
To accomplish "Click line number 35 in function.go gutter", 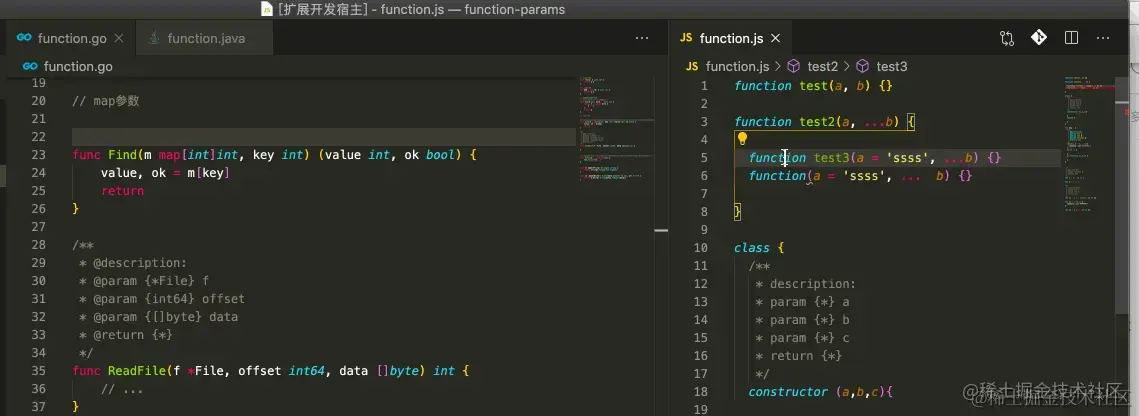I will pos(38,371).
